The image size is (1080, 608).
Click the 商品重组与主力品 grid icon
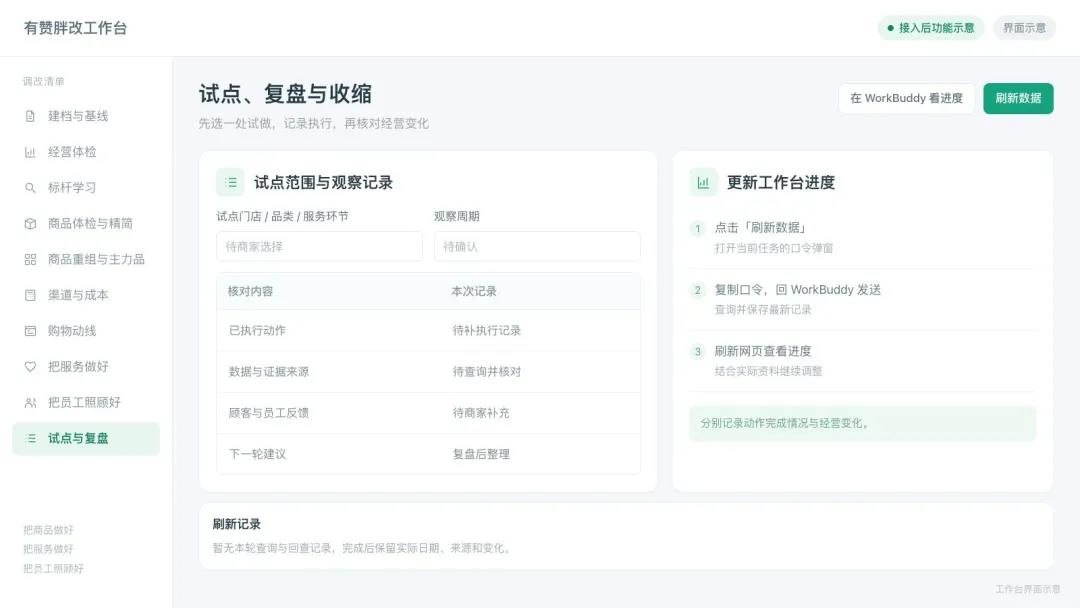[30, 260]
